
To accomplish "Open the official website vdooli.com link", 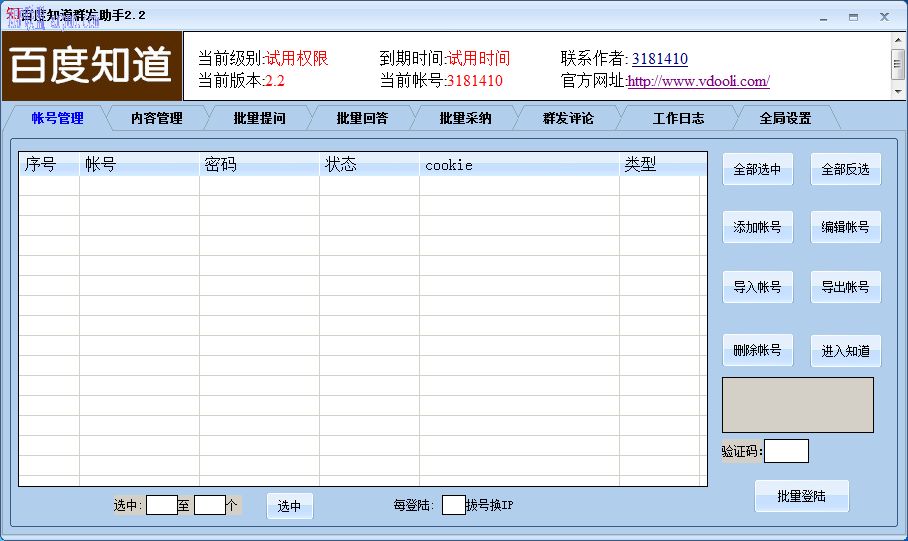I will coord(698,81).
